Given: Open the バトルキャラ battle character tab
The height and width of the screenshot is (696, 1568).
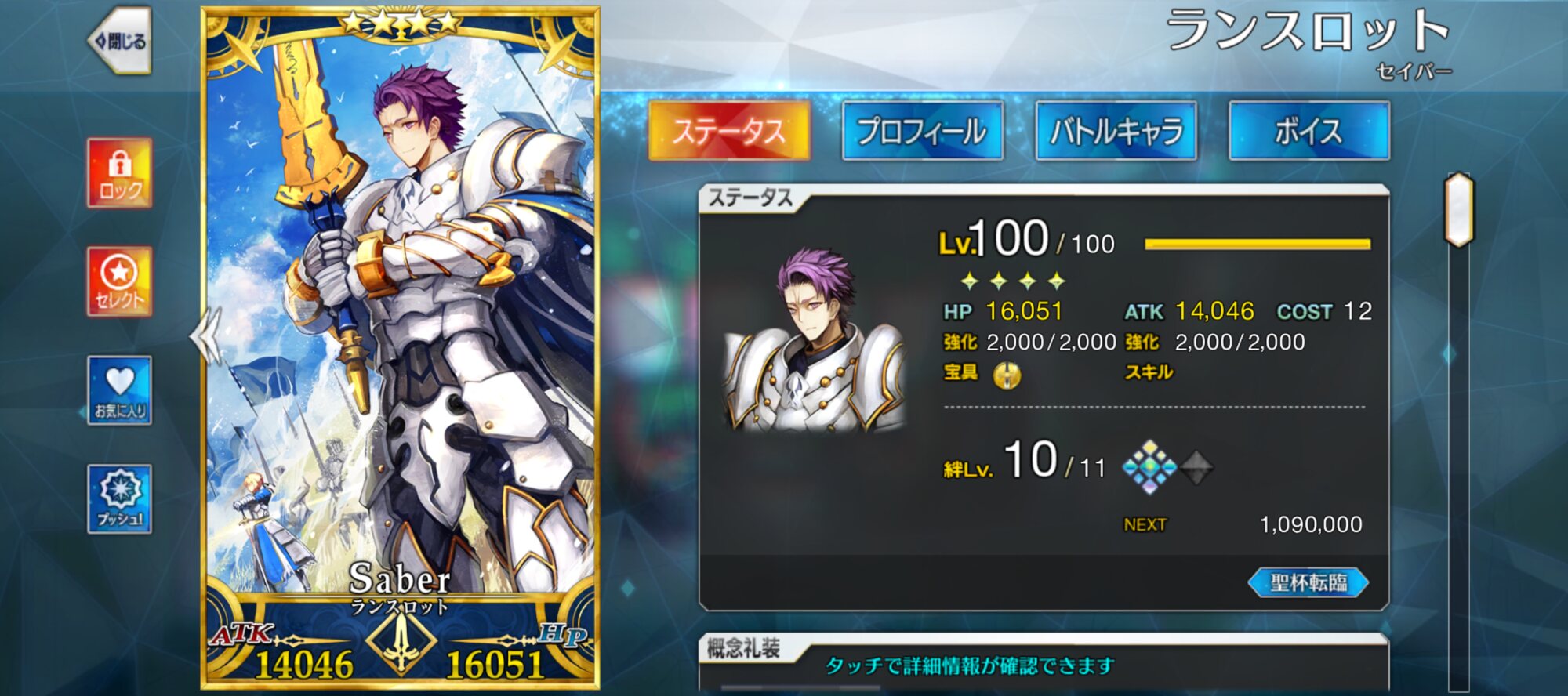Looking at the screenshot, I should point(1116,131).
